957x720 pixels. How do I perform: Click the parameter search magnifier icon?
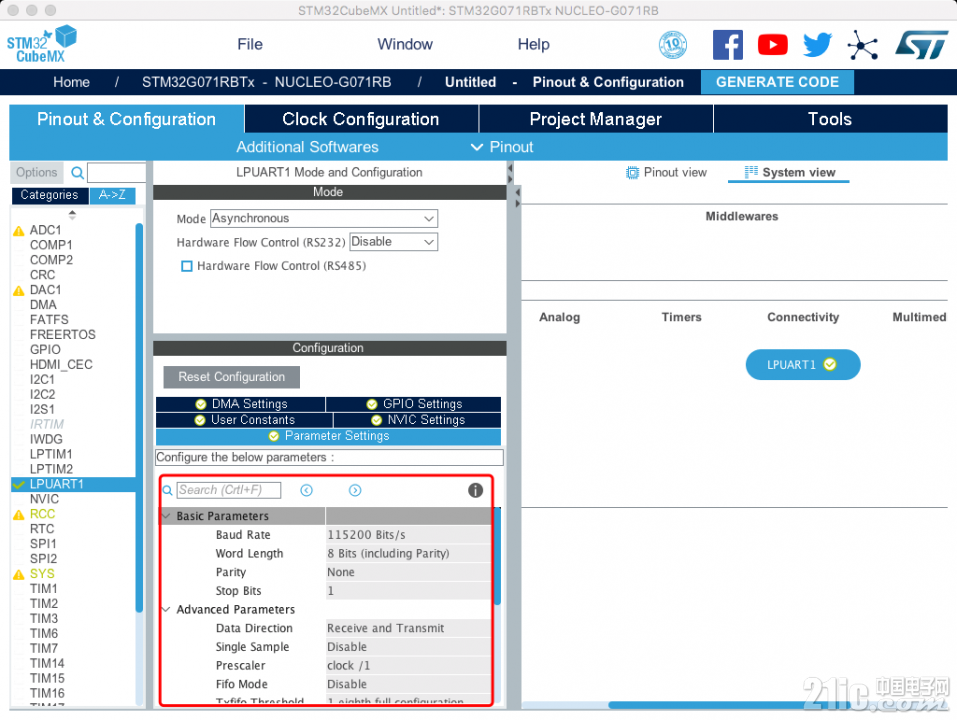pos(167,491)
